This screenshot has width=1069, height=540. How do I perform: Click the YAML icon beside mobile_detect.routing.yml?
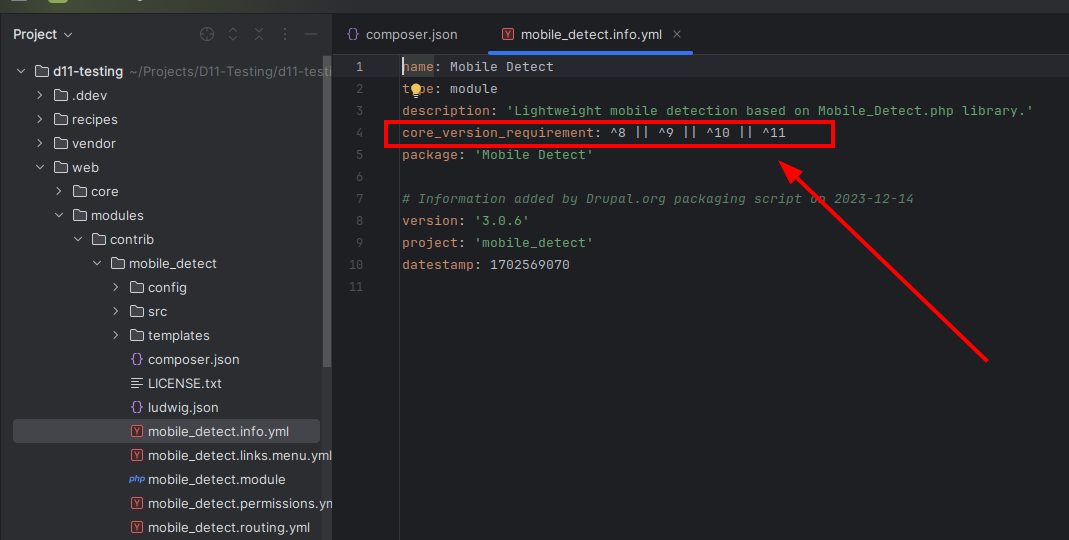pyautogui.click(x=137, y=527)
